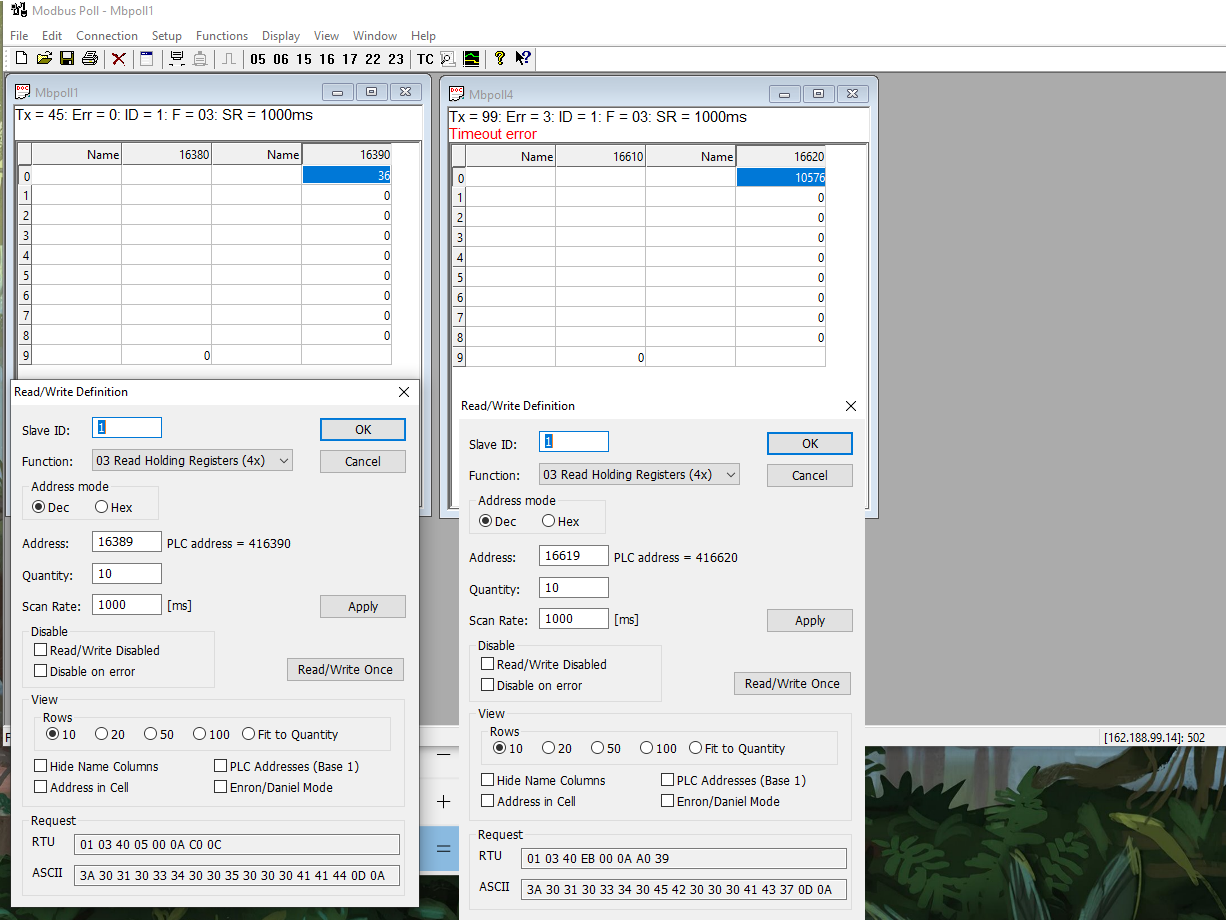Select Dec address mode in address-16619 dialog
Screen dimensions: 1226x920
pyautogui.click(x=498, y=521)
